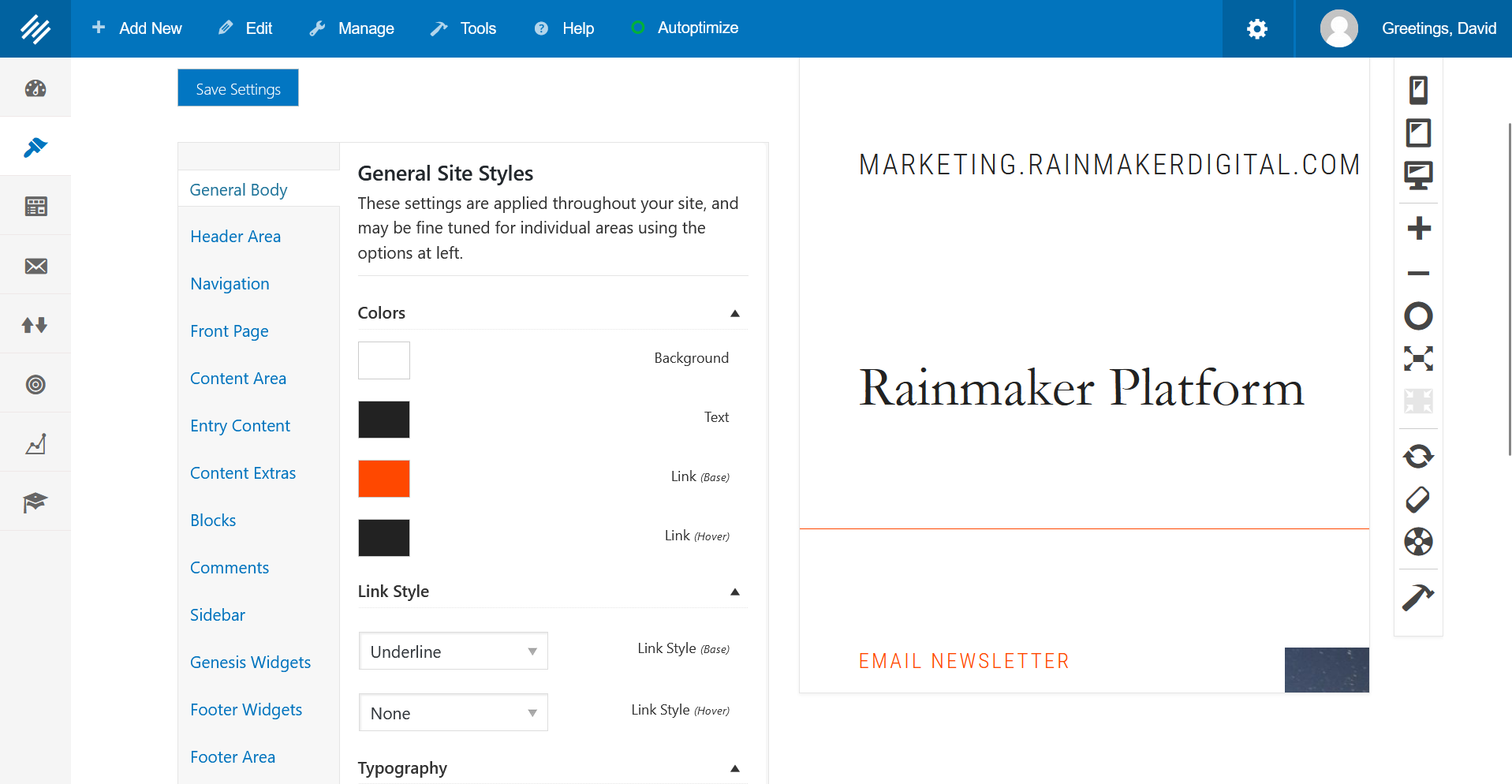The image size is (1512, 784).
Task: Refresh the site preview with rotate icon
Action: pos(1417,456)
